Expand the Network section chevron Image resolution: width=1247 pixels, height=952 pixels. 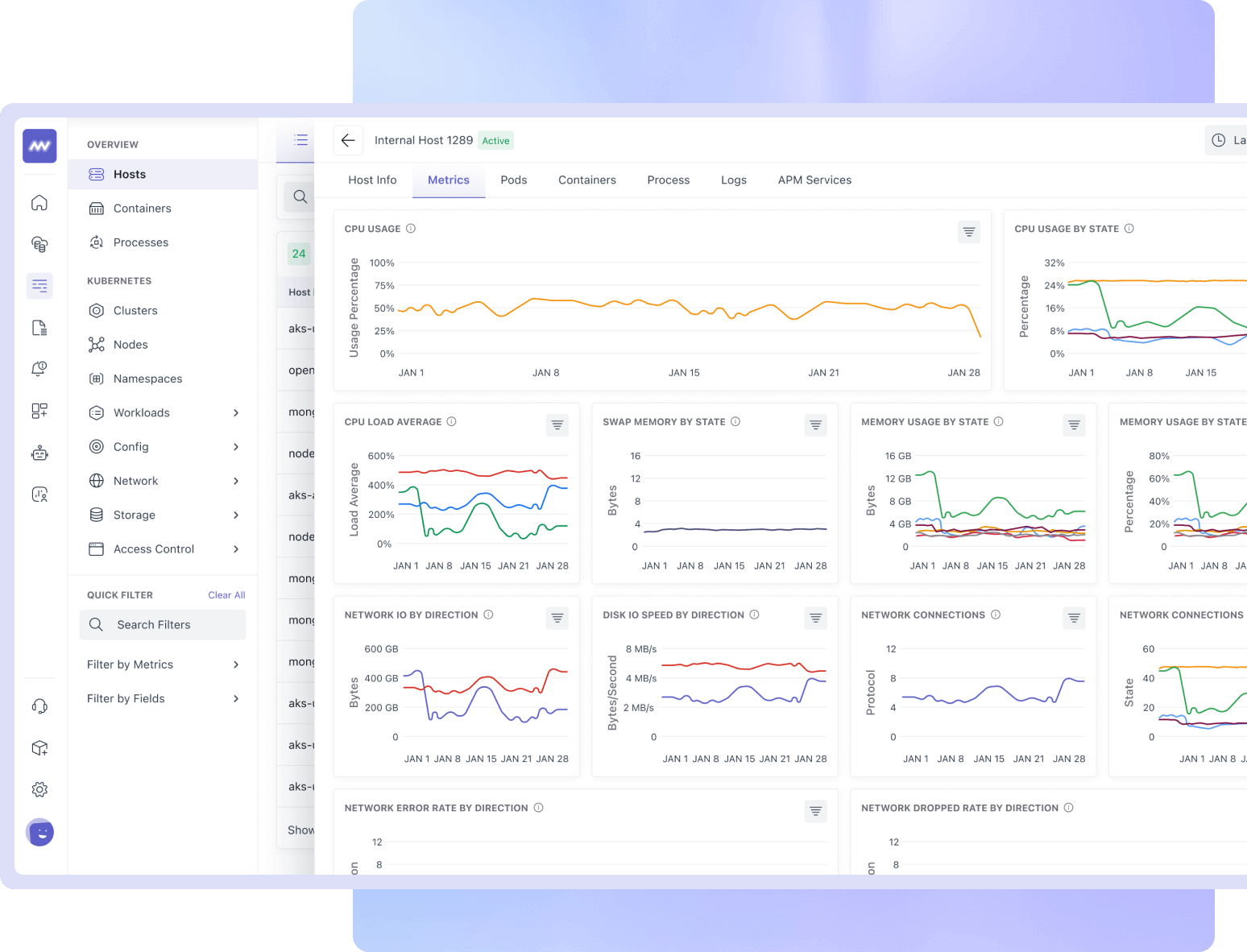click(236, 481)
